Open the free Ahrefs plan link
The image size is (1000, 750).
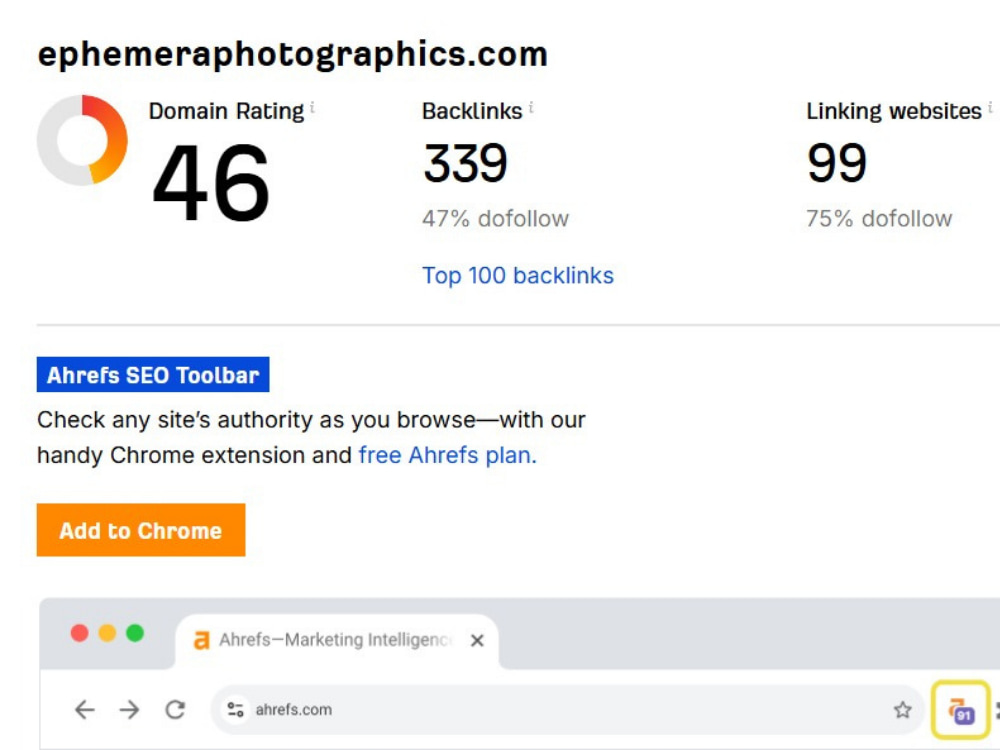click(448, 455)
